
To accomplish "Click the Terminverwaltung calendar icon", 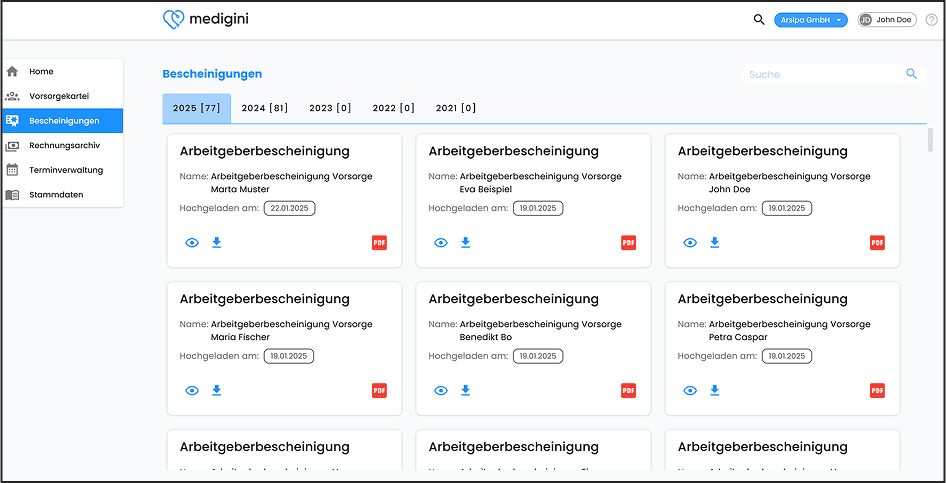I will coord(12,170).
